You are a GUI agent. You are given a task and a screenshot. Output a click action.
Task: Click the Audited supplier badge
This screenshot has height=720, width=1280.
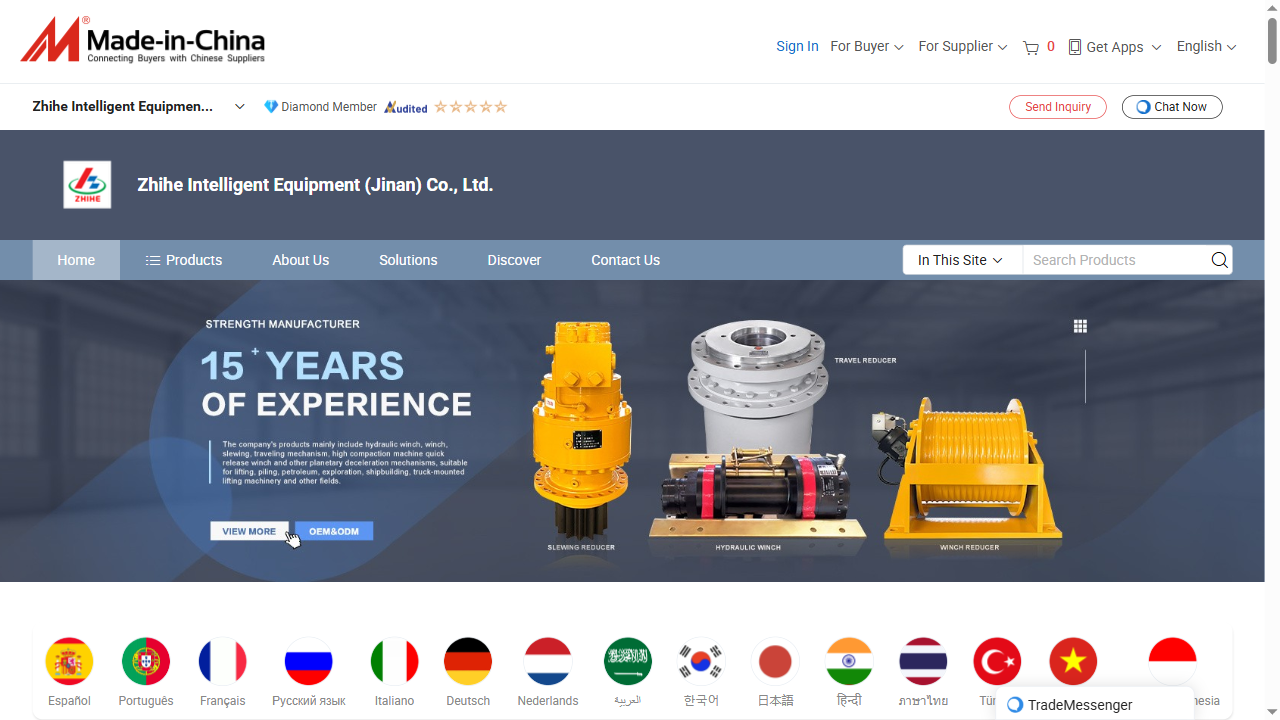click(x=406, y=107)
